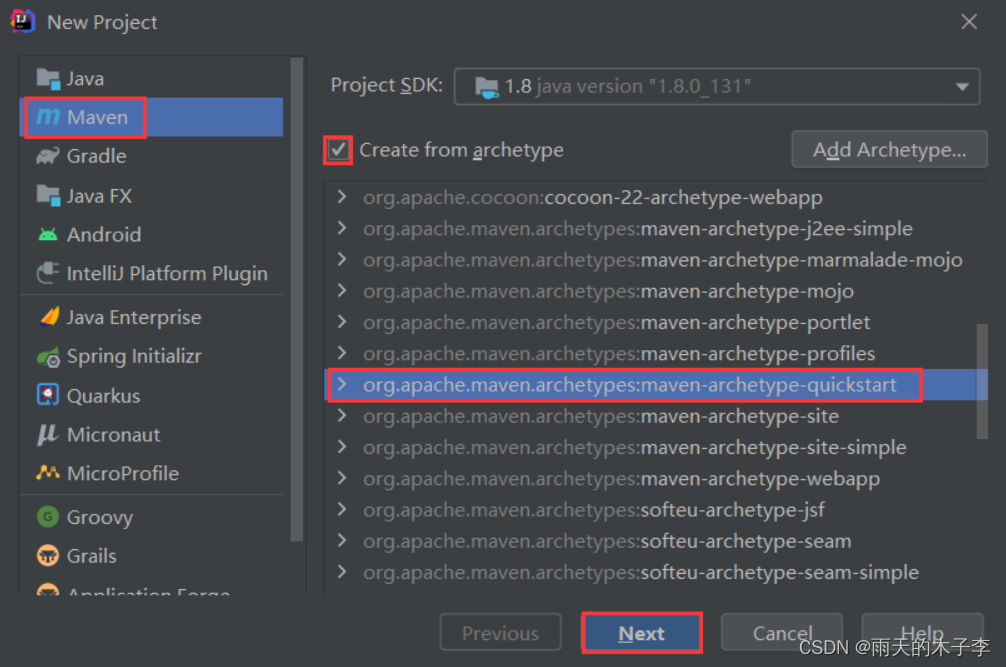Screen dimensions: 1006x667
Task: Click the Next button
Action: (x=642, y=633)
